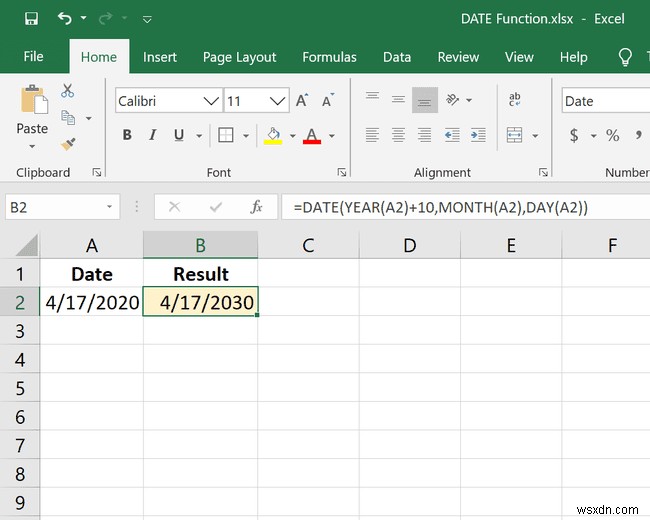The height and width of the screenshot is (520, 650).
Task: Open the File menu
Action: pos(33,56)
